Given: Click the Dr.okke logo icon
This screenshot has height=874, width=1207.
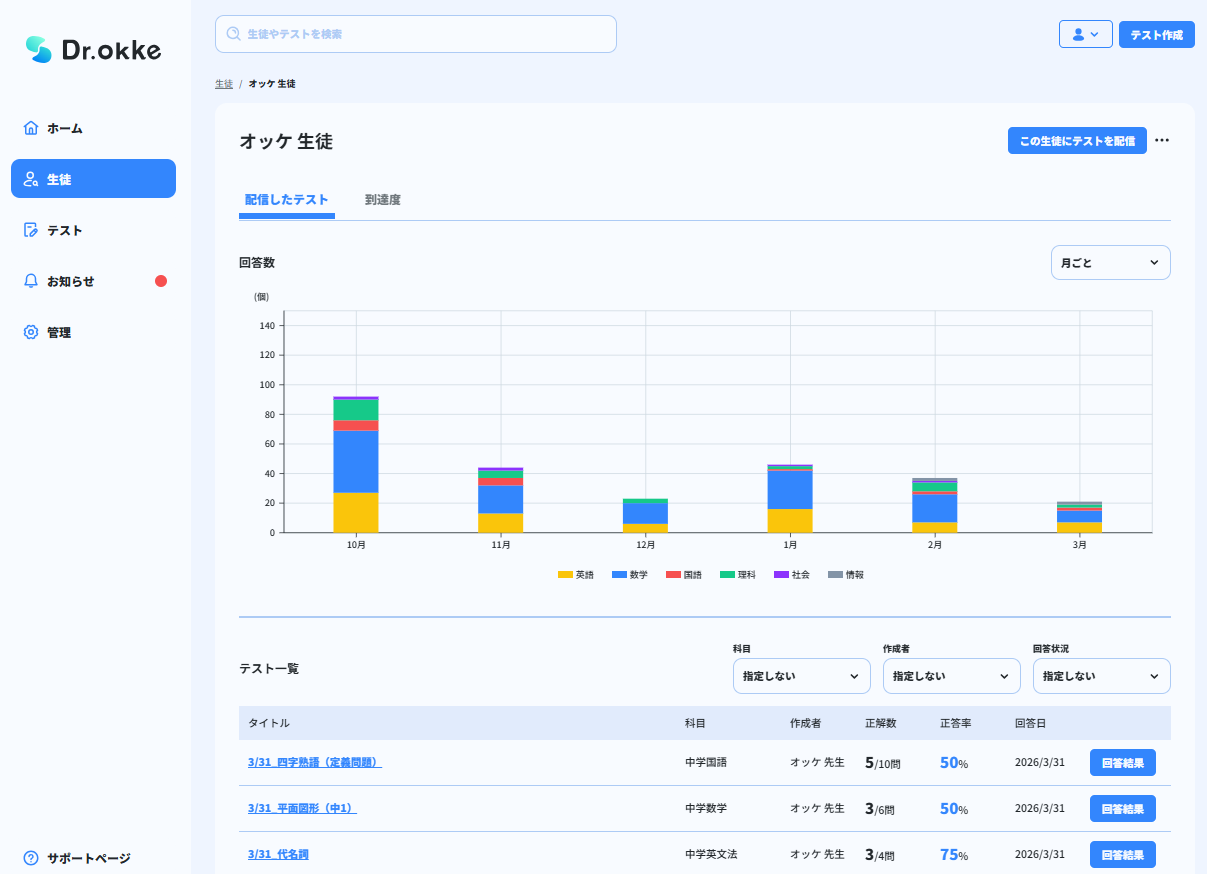Looking at the screenshot, I should point(38,50).
